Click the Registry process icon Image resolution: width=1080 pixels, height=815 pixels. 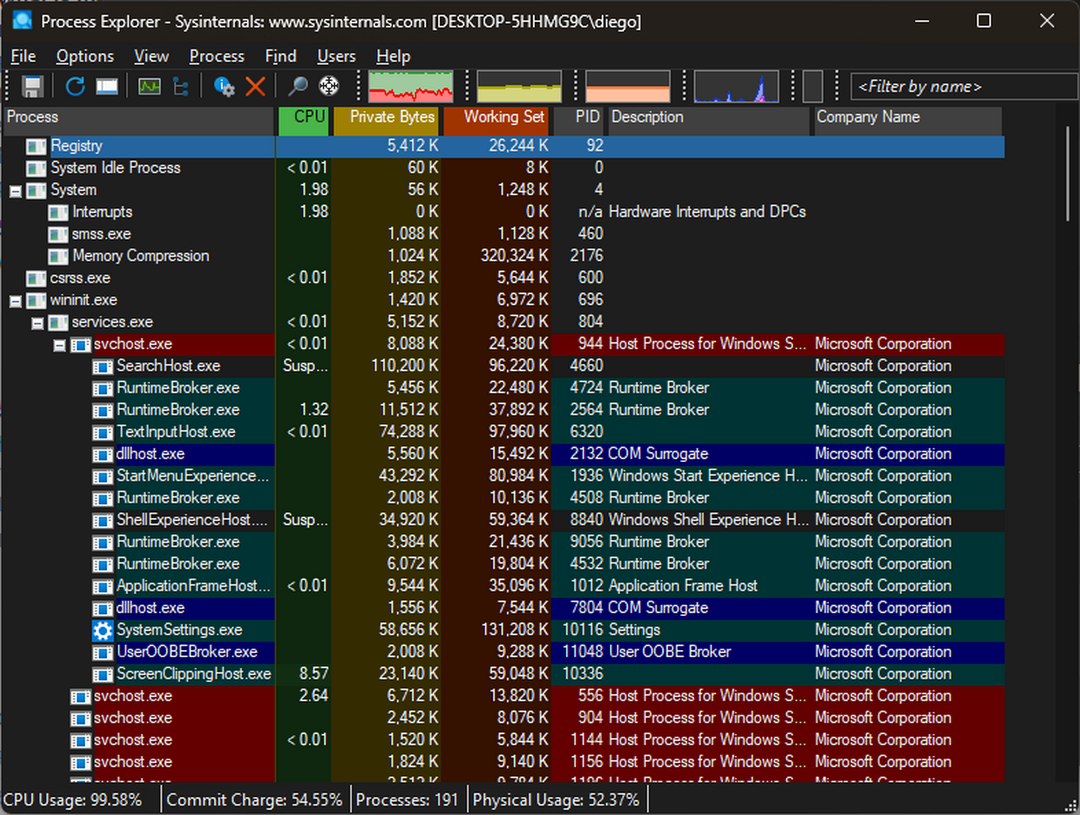pyautogui.click(x=36, y=146)
